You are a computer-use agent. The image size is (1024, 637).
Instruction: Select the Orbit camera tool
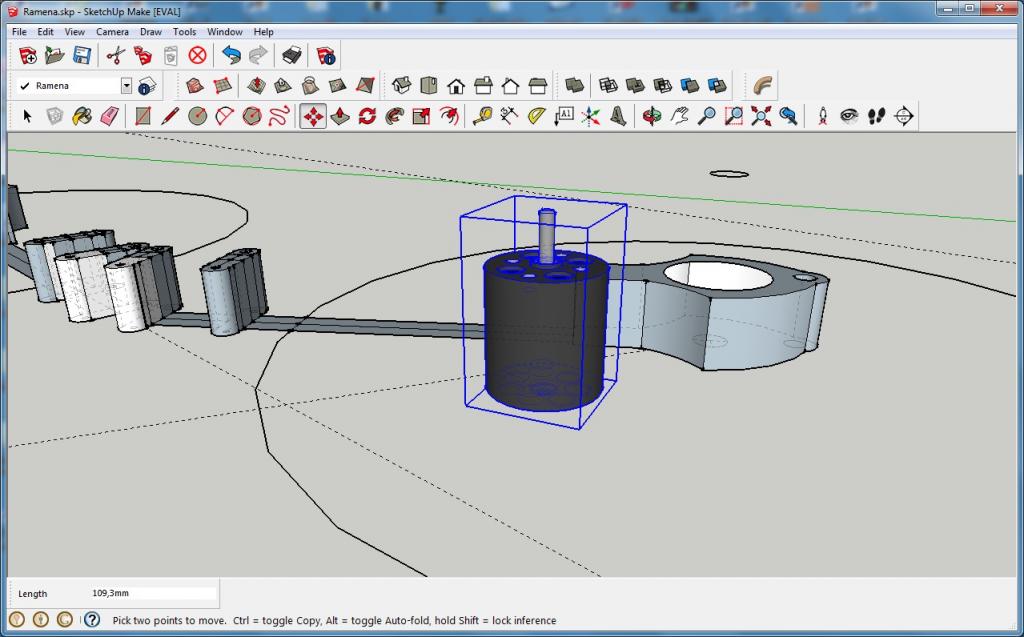coord(652,116)
